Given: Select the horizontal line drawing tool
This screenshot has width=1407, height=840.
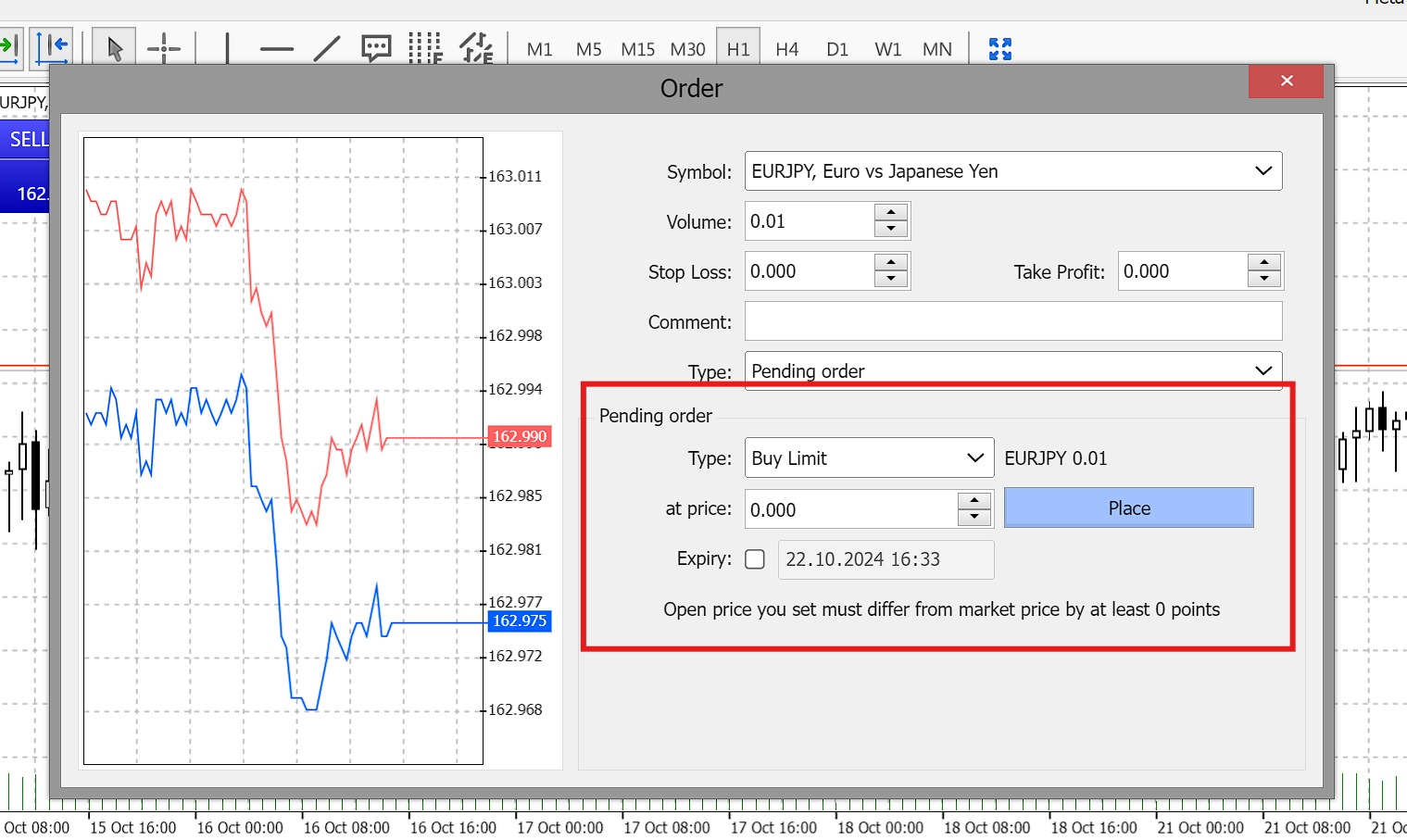Looking at the screenshot, I should [276, 48].
